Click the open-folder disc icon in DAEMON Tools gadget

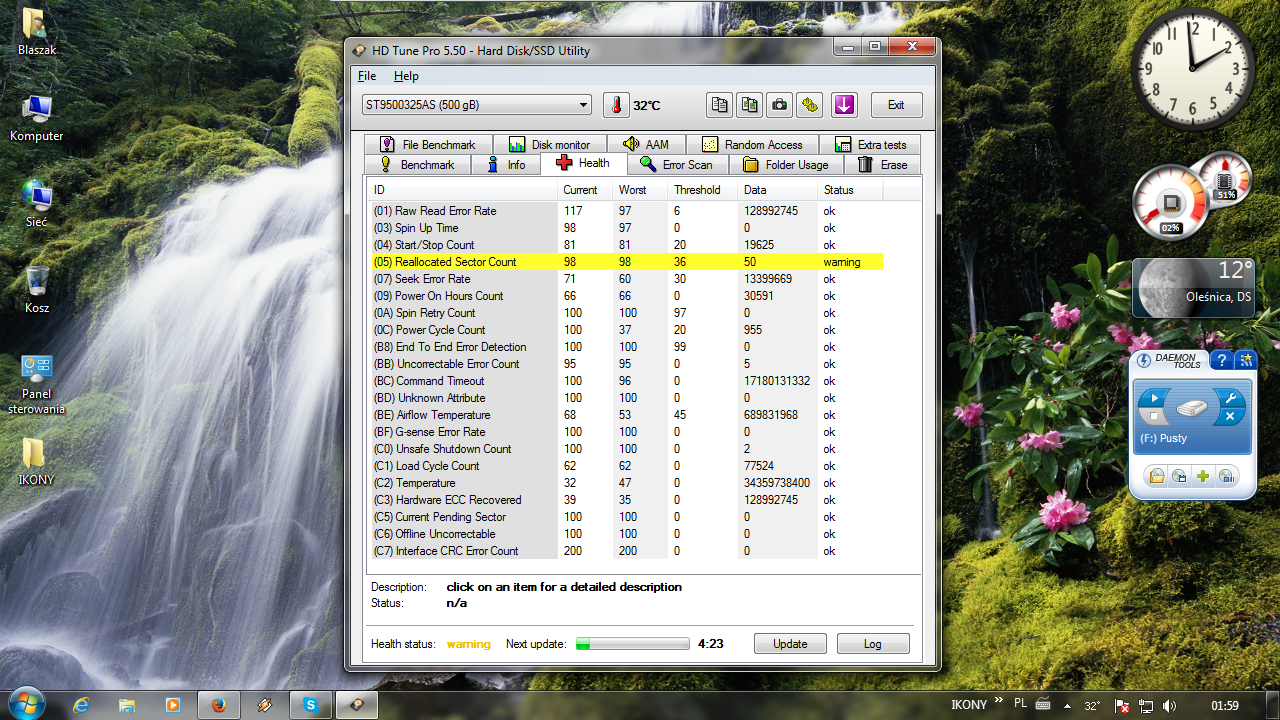click(1156, 476)
